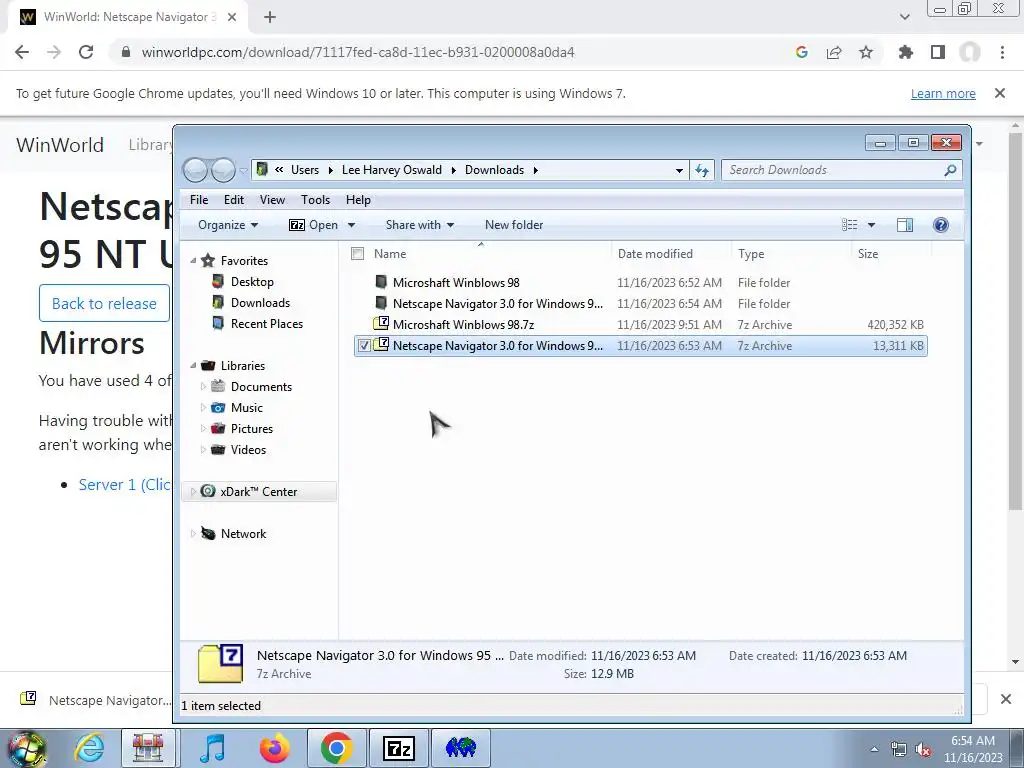Open Explorer help question mark icon
Screen dimensions: 1024x768
pyautogui.click(x=940, y=225)
